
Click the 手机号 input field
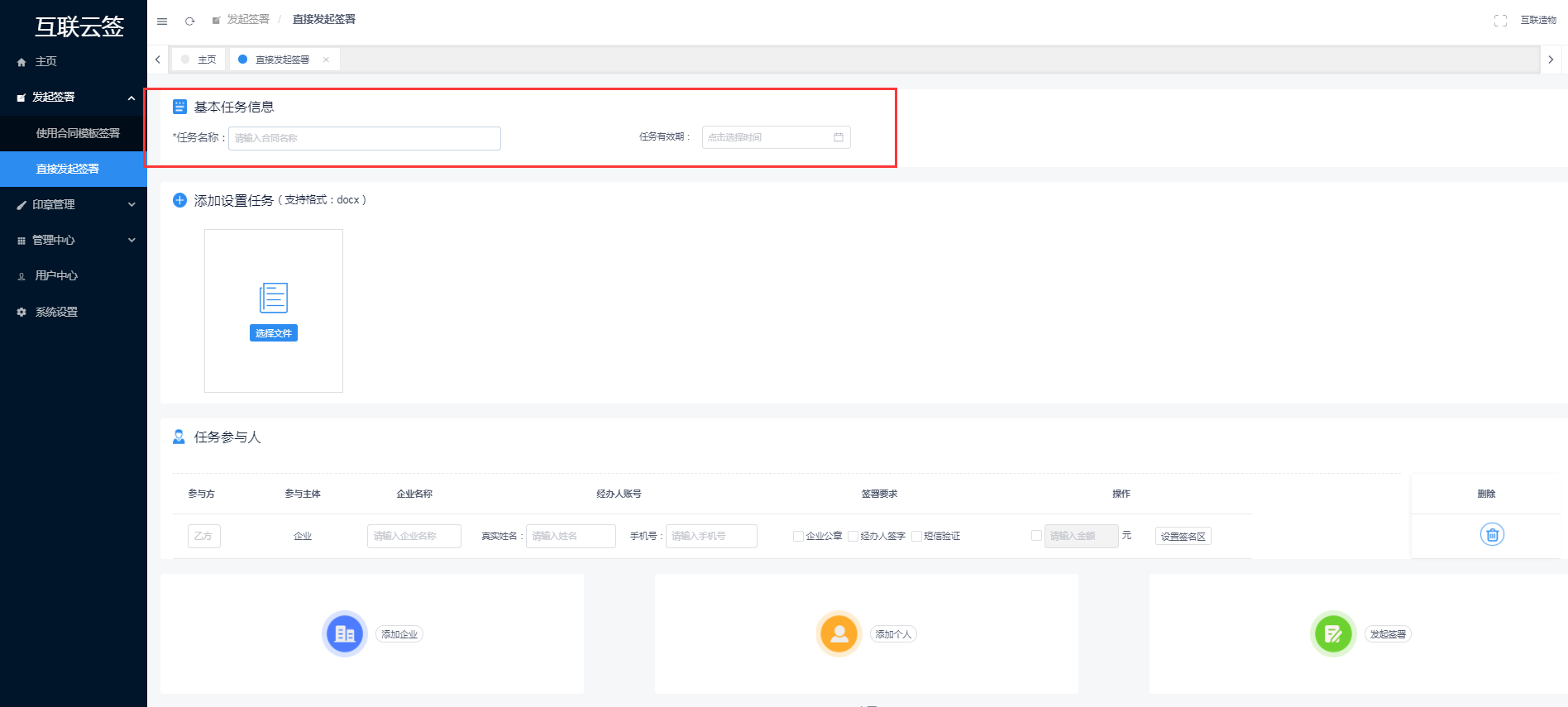(711, 536)
